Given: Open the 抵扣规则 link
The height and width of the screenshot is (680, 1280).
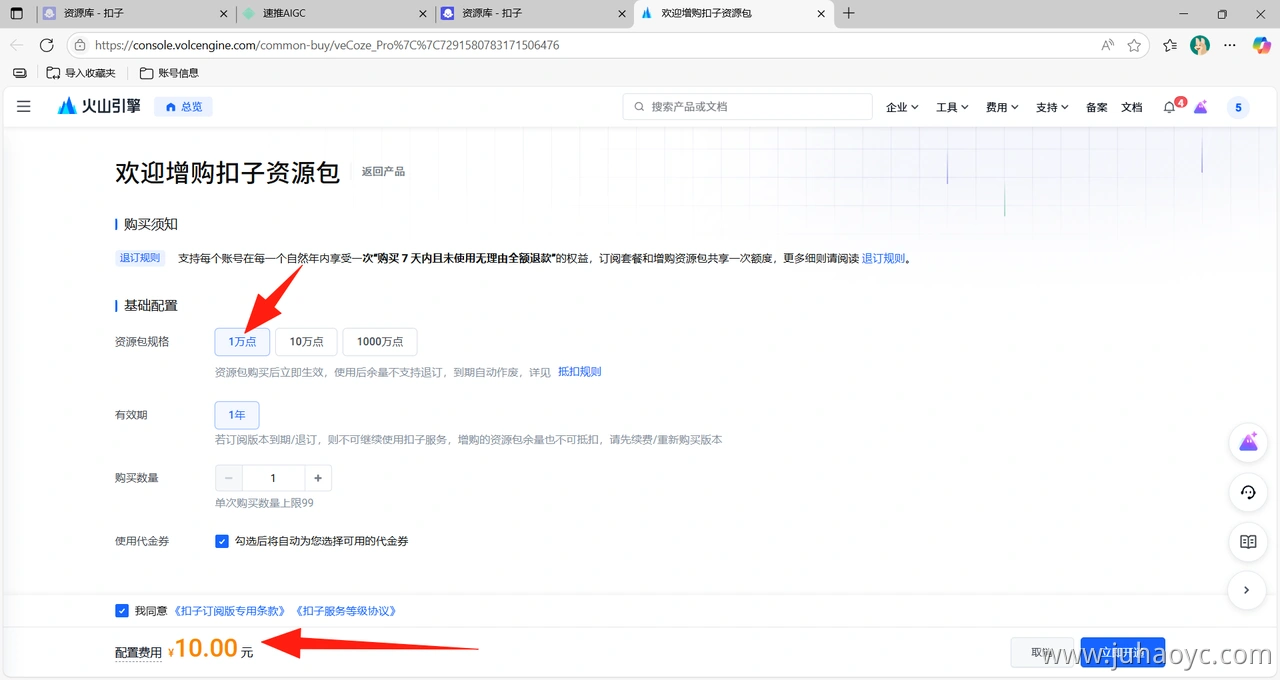Looking at the screenshot, I should 580,372.
